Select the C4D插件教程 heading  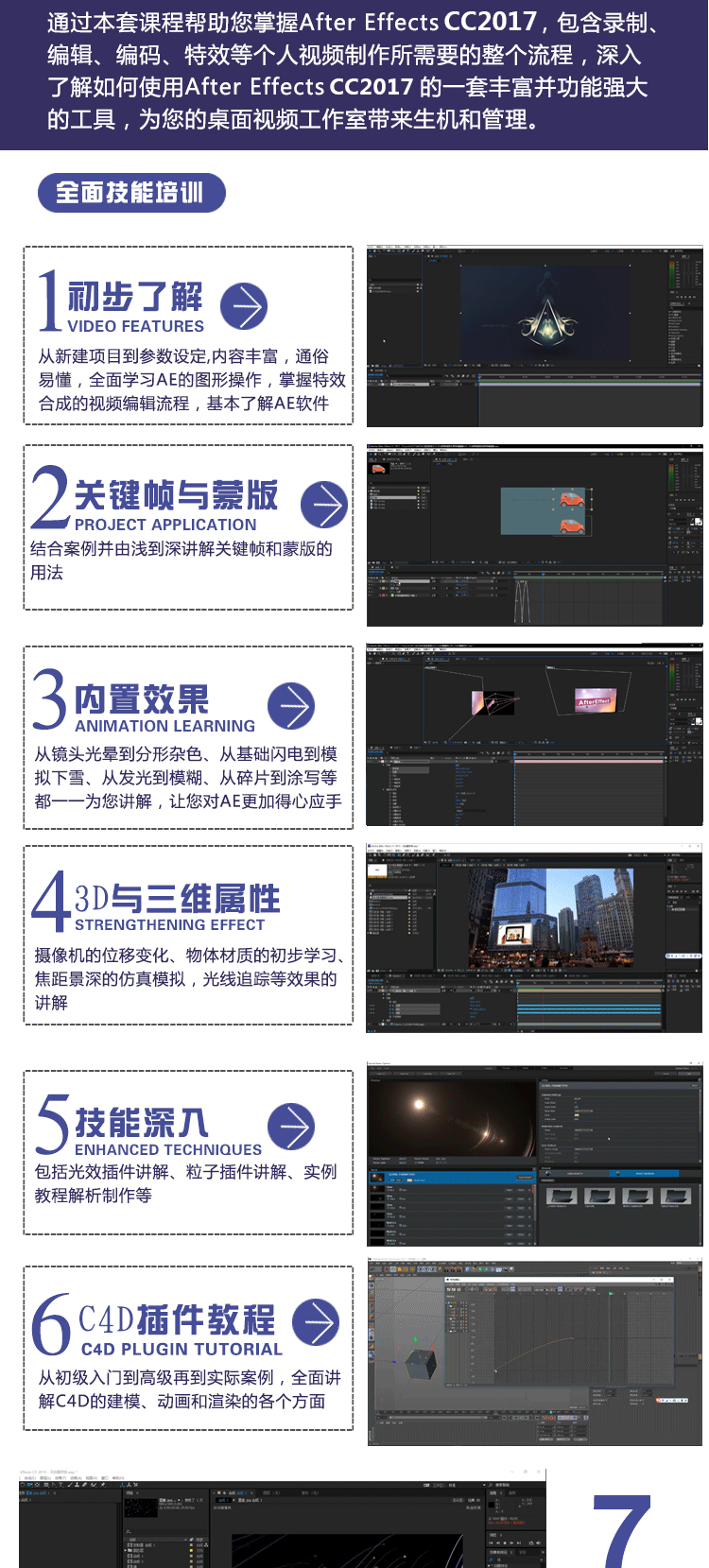coord(177,1318)
